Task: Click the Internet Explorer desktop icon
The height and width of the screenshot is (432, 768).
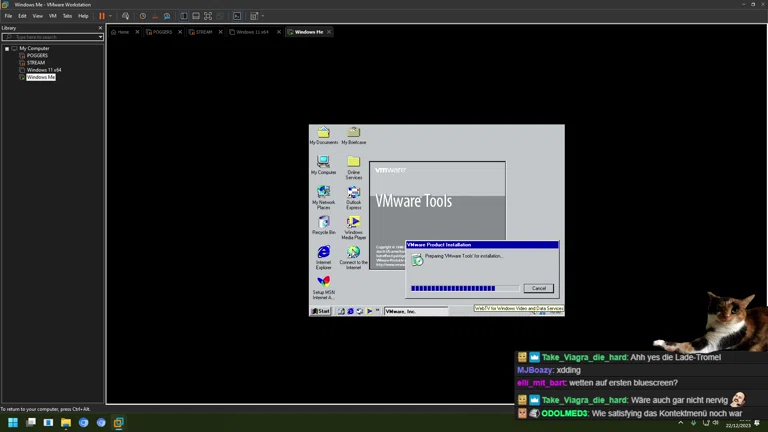Action: (323, 258)
